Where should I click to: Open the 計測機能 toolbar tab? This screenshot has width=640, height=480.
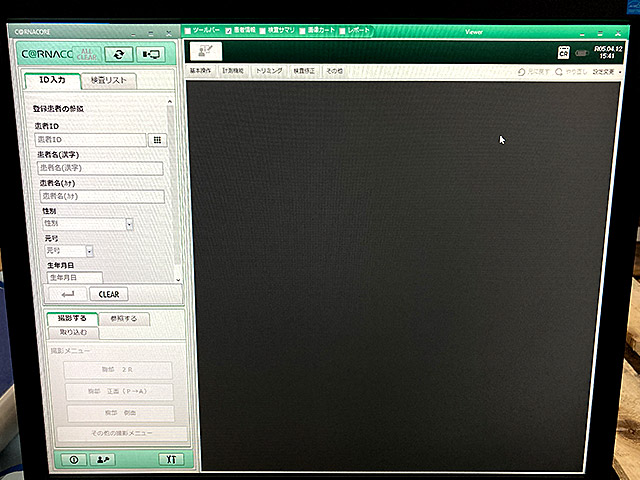click(x=233, y=71)
